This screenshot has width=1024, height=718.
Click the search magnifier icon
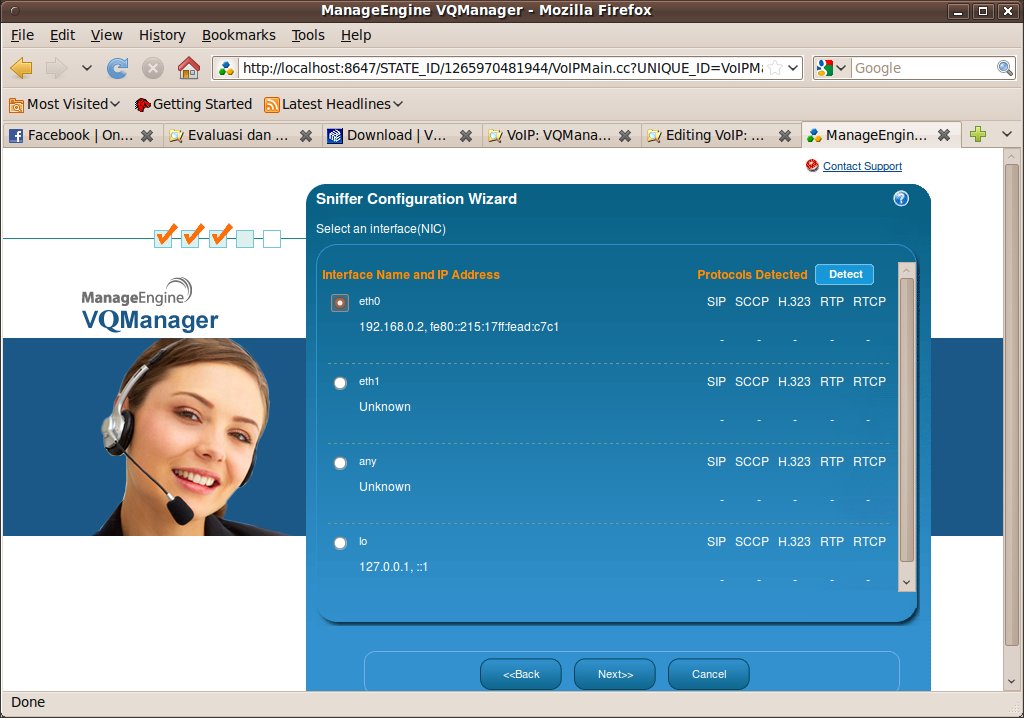[x=1004, y=67]
